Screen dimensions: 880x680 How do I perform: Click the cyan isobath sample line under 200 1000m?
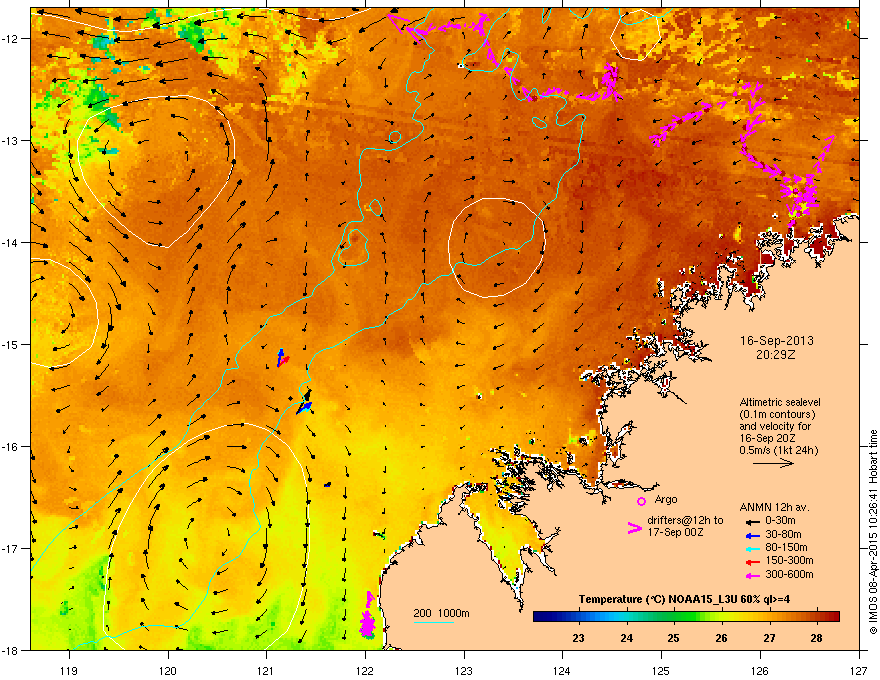[x=433, y=622]
